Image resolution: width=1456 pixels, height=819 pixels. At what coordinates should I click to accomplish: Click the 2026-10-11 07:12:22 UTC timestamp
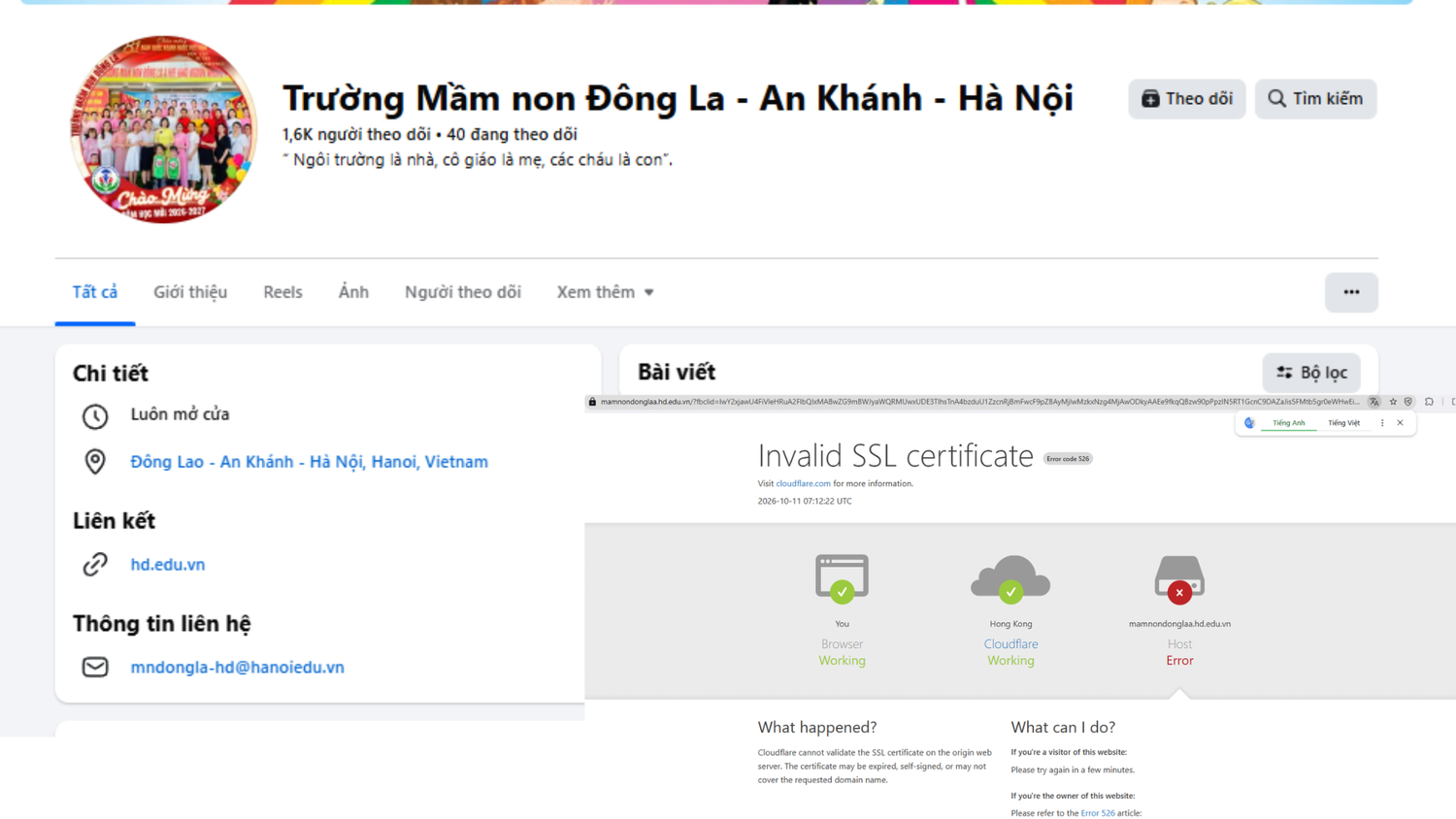[x=805, y=502]
